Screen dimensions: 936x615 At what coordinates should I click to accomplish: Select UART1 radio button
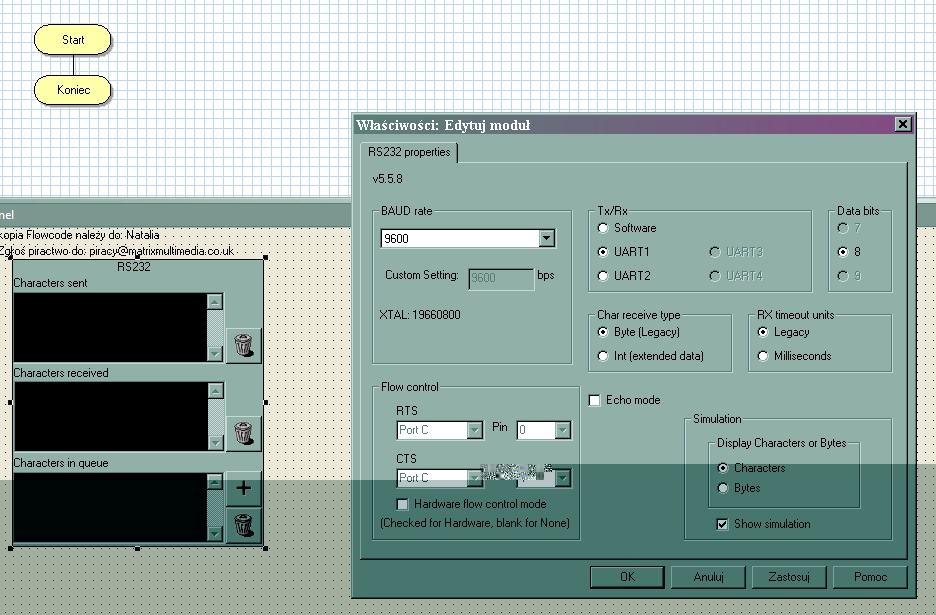coord(603,252)
